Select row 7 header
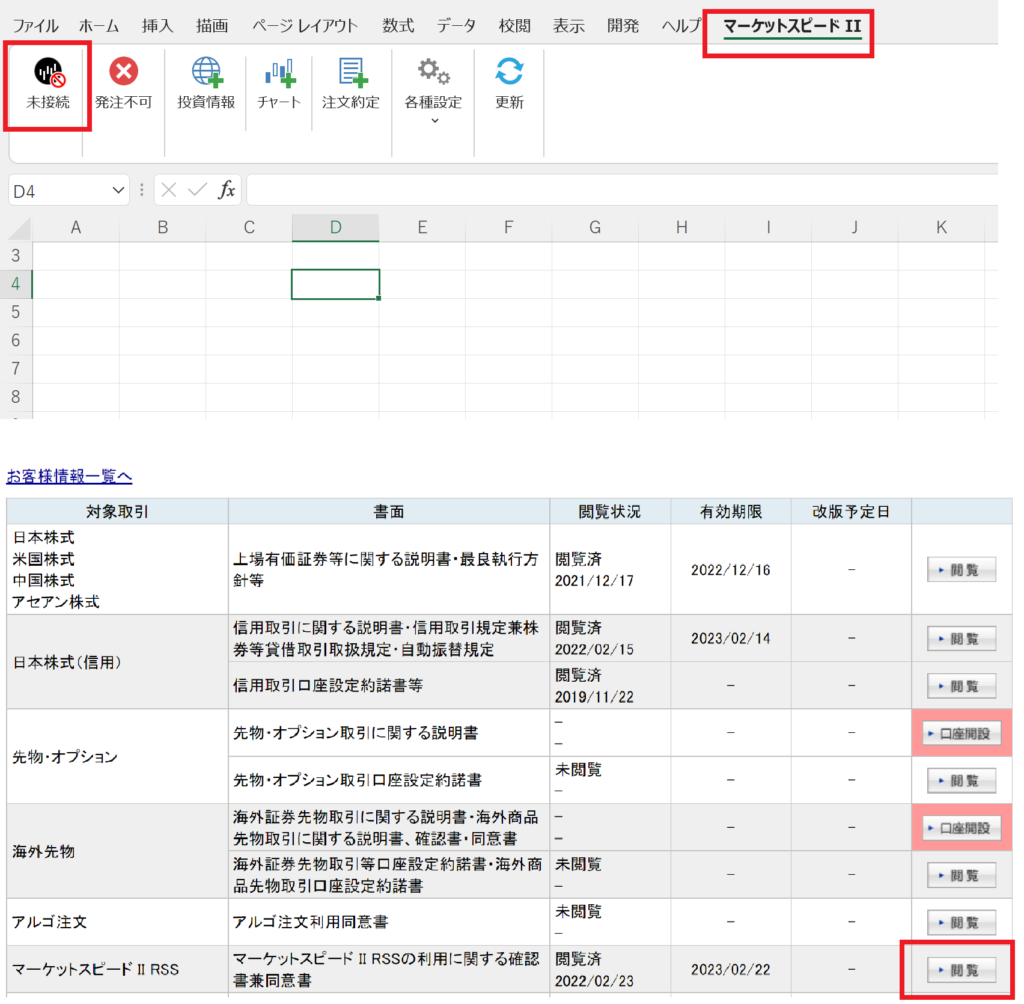Viewport: 1024px width, 1004px height. [16, 368]
